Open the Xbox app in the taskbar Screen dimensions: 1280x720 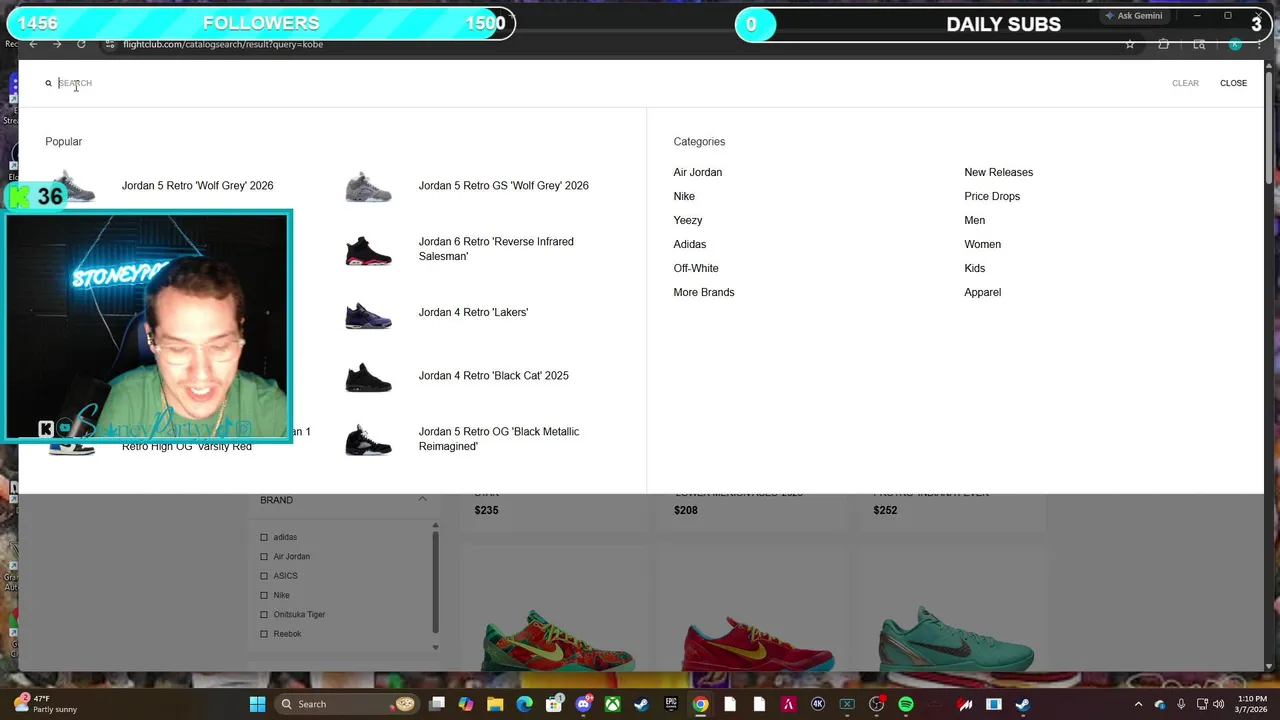(x=612, y=704)
